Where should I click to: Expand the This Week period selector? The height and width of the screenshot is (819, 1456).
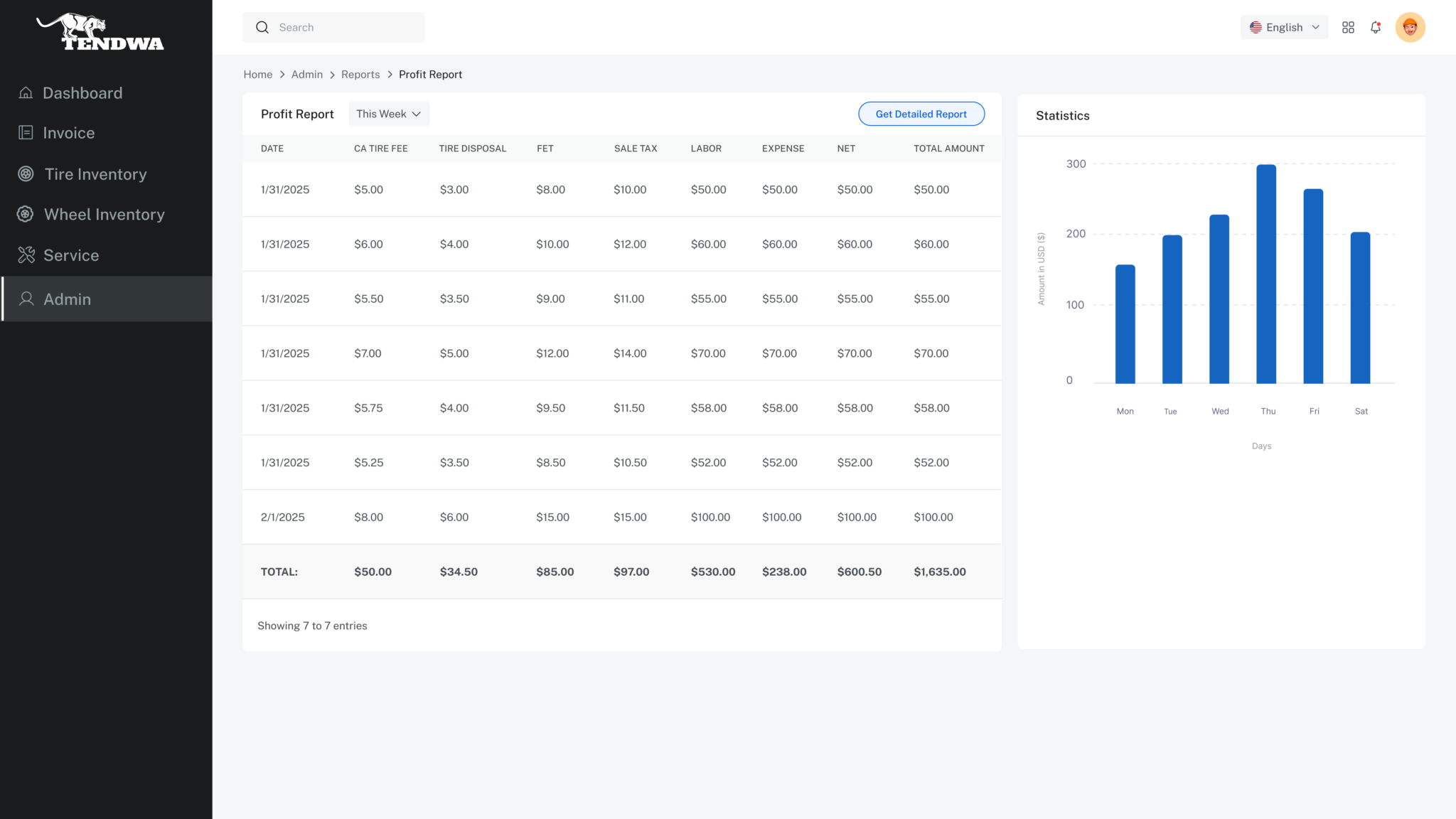pos(388,114)
